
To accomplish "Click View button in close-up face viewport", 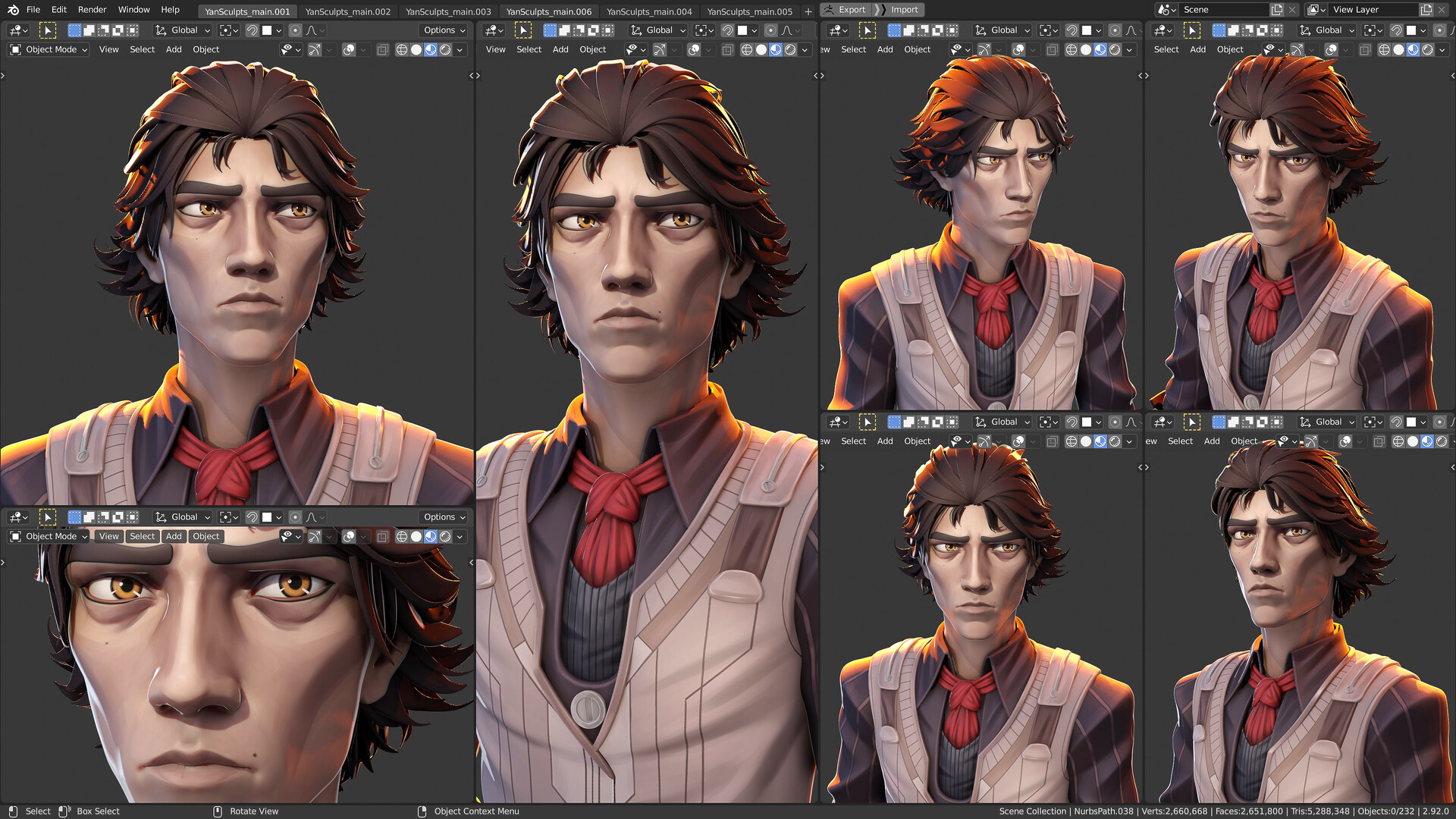I will pyautogui.click(x=109, y=536).
